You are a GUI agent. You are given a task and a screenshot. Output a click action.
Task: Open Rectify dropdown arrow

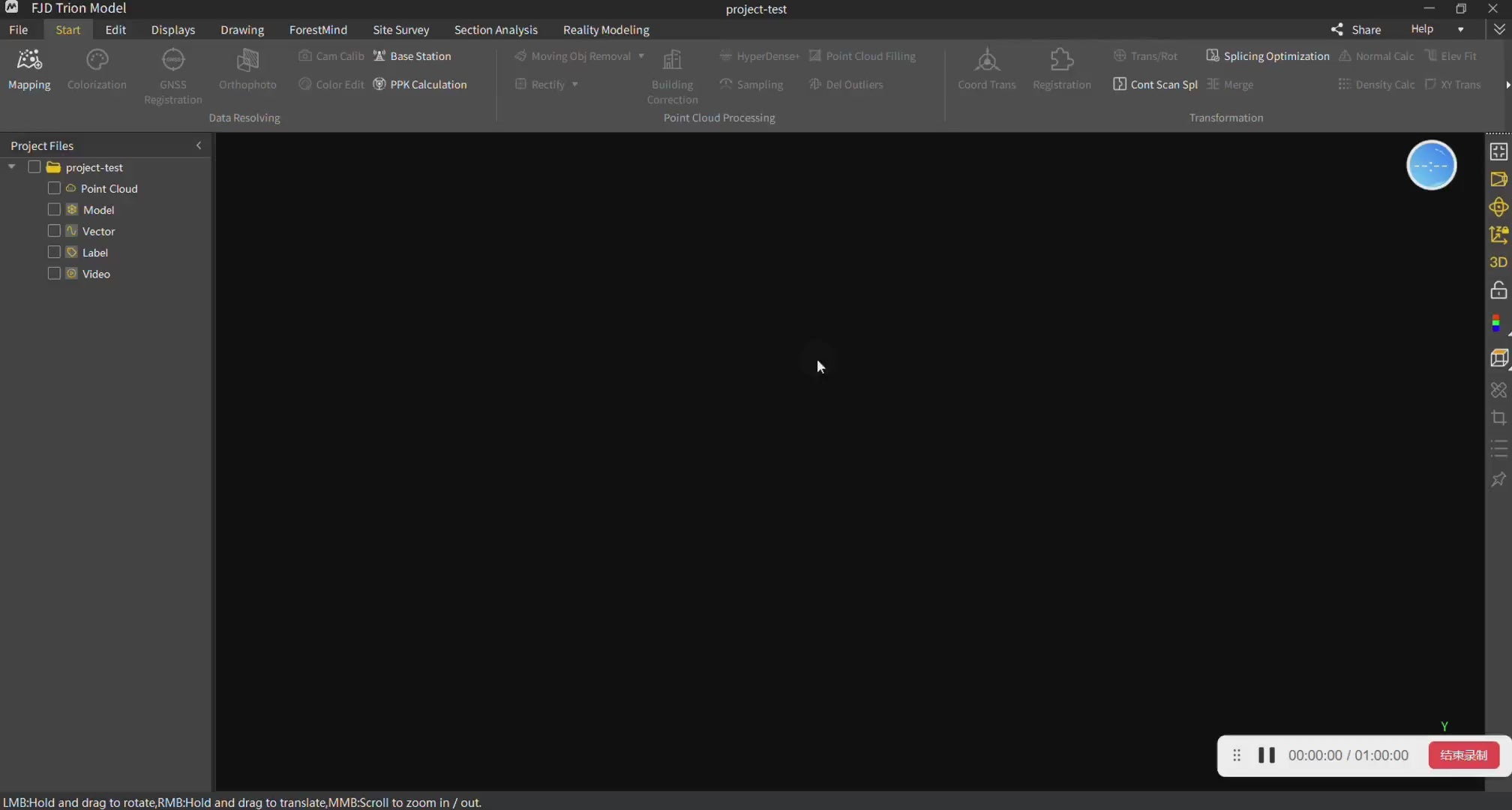click(575, 85)
